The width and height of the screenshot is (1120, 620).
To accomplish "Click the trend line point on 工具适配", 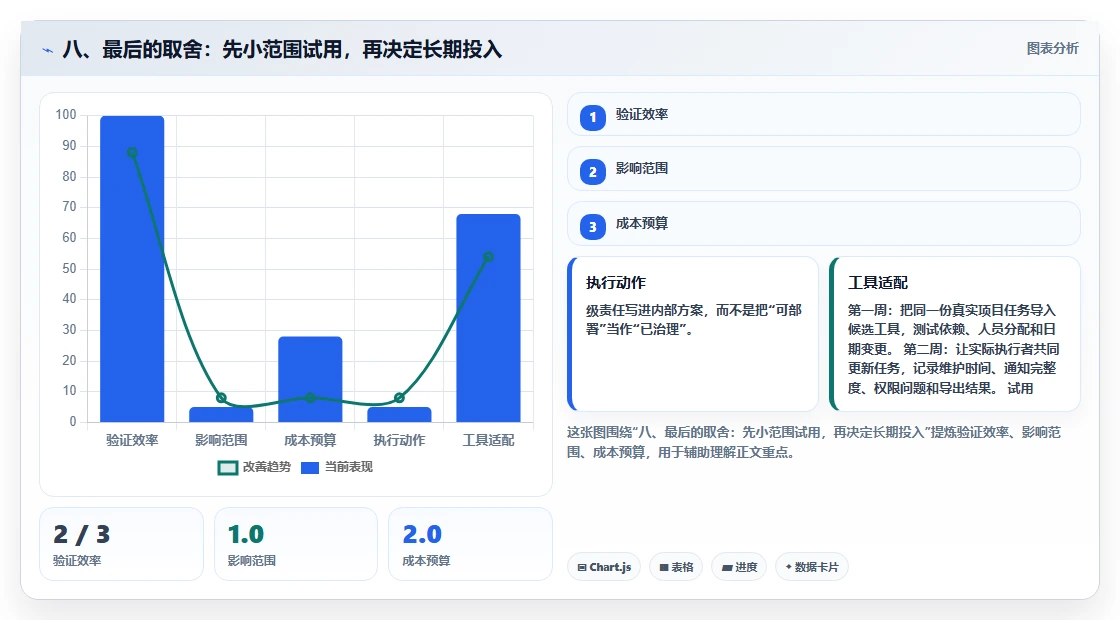I will tap(489, 256).
